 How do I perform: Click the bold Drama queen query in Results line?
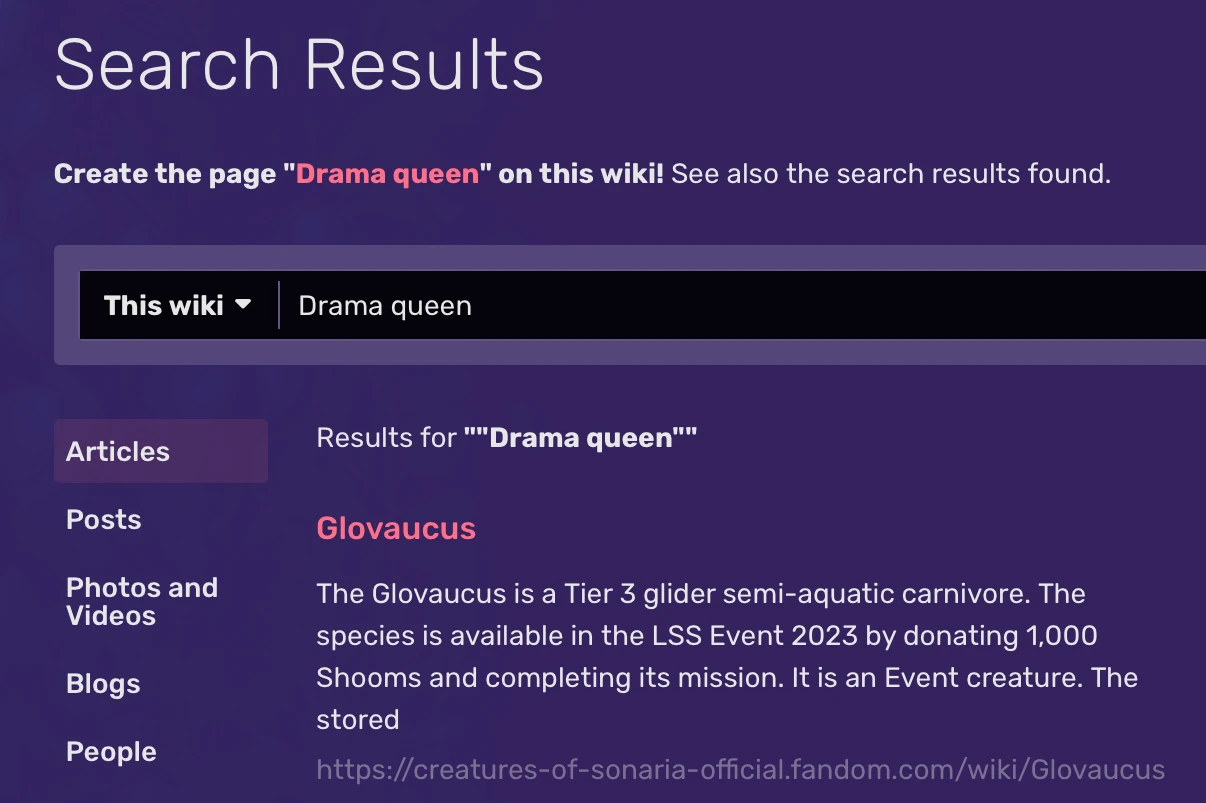tap(580, 437)
